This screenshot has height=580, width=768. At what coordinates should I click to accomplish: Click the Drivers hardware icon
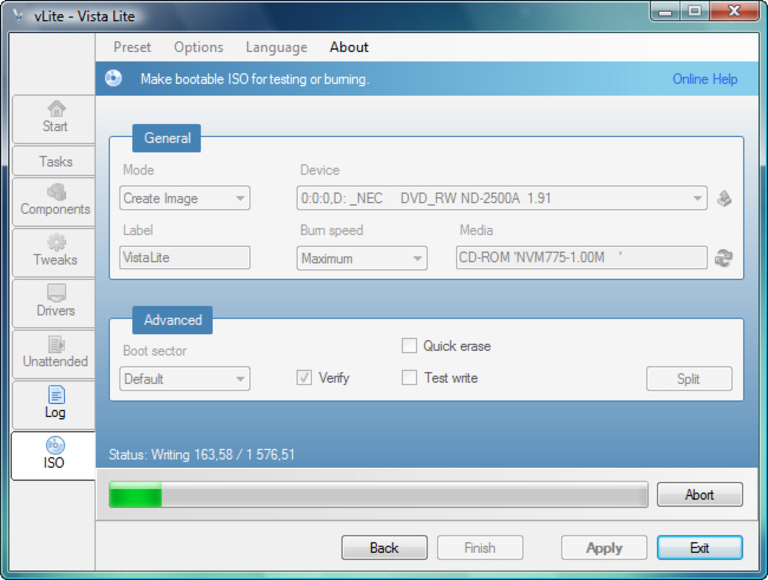(x=56, y=293)
